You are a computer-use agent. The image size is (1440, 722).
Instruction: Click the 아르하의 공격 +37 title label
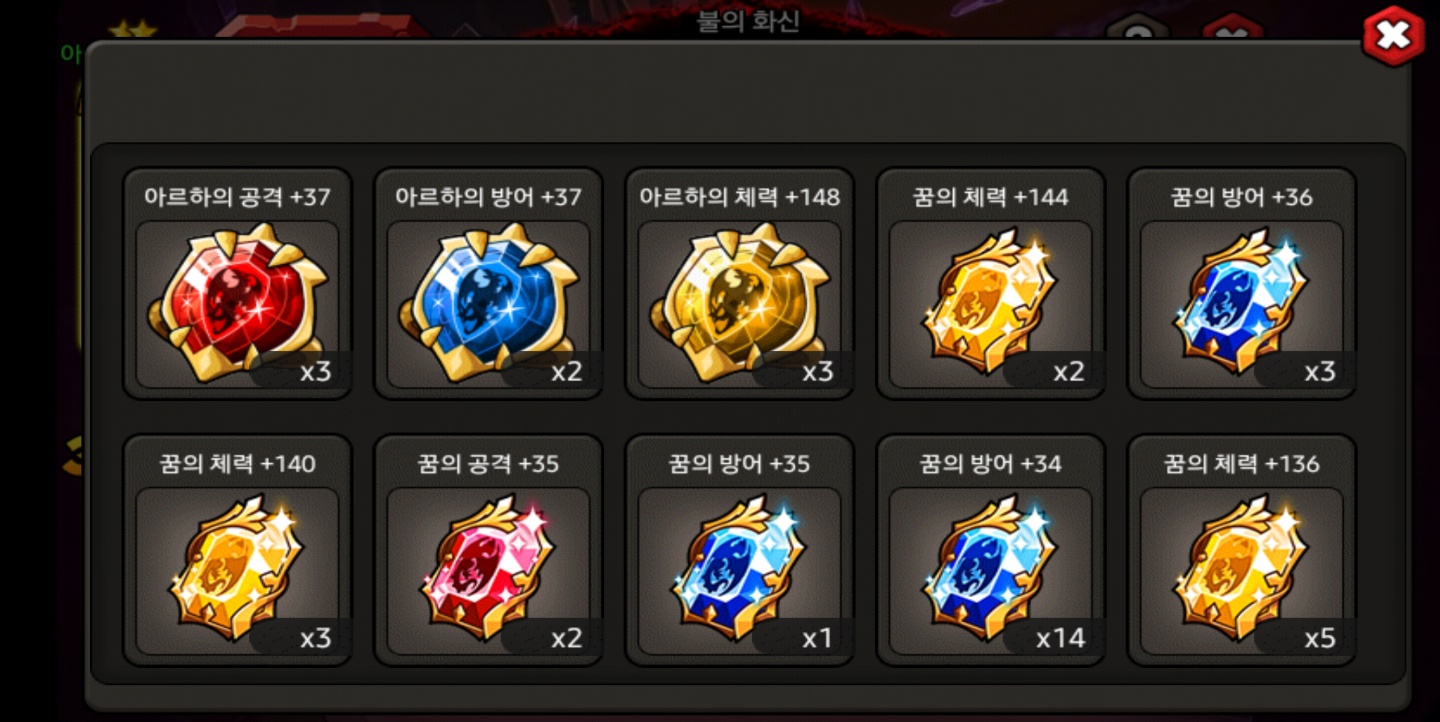237,197
